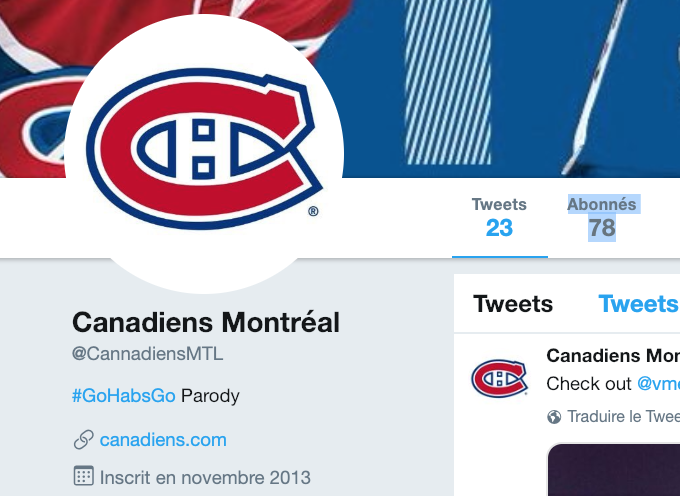Click the Check out tweet text
This screenshot has width=680, height=496.
pos(589,383)
